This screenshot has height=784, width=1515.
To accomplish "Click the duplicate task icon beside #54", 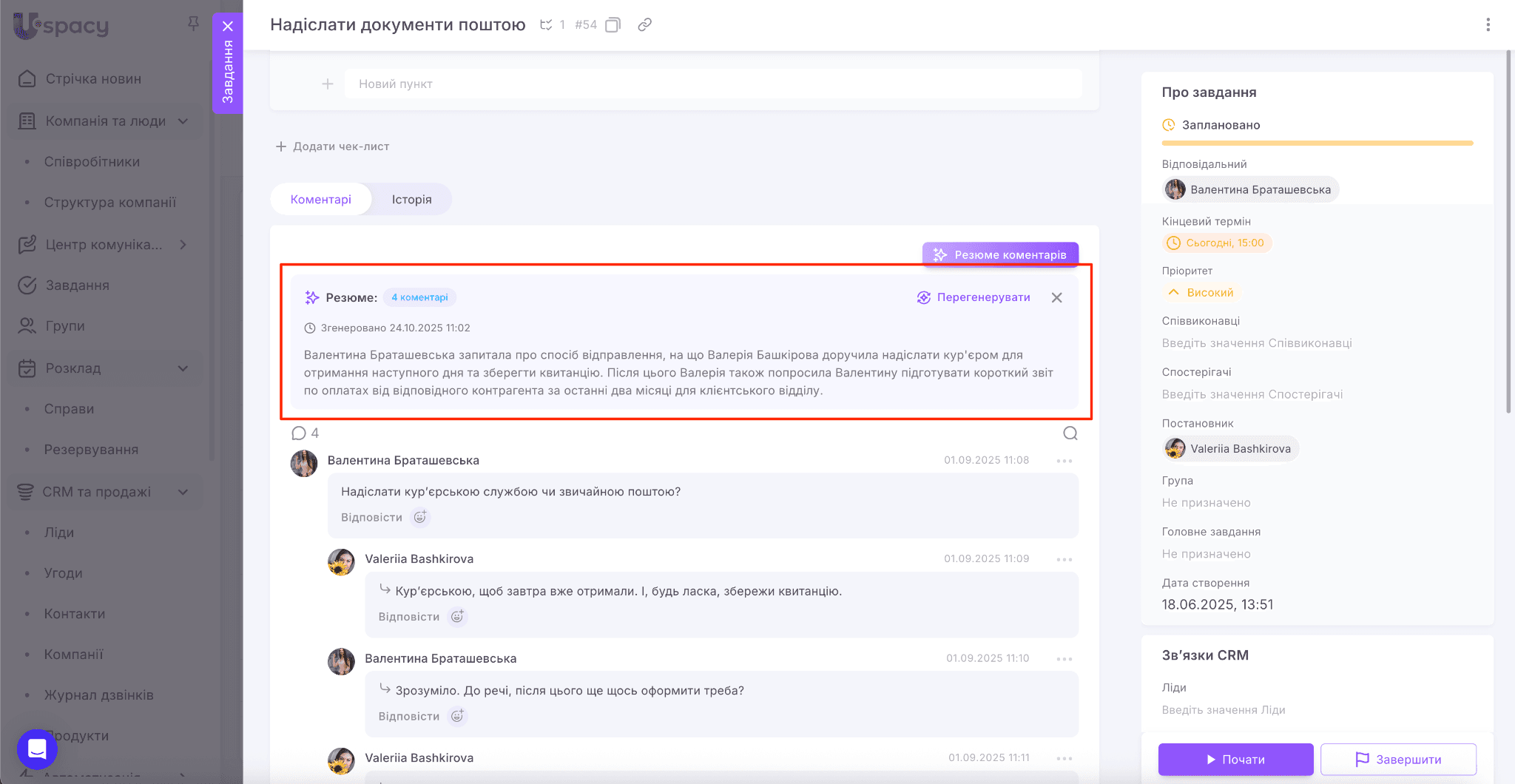I will point(613,25).
